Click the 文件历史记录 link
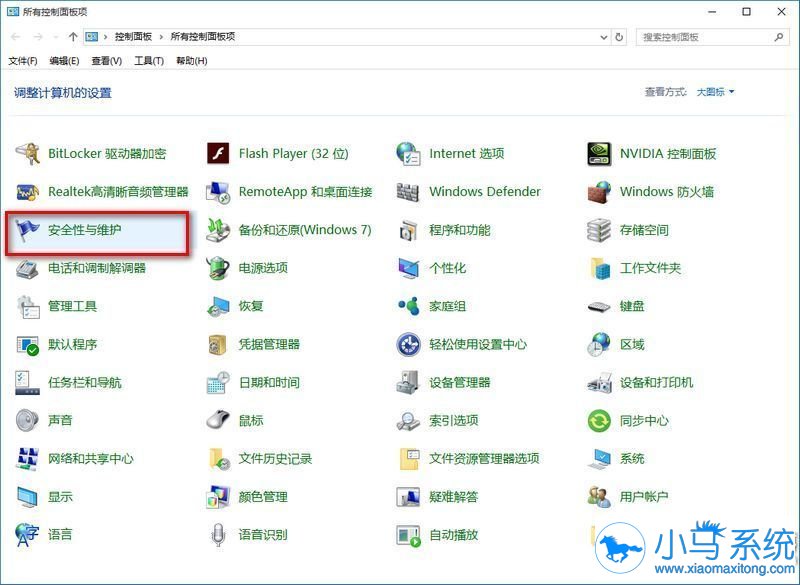This screenshot has height=585, width=800. (x=276, y=459)
